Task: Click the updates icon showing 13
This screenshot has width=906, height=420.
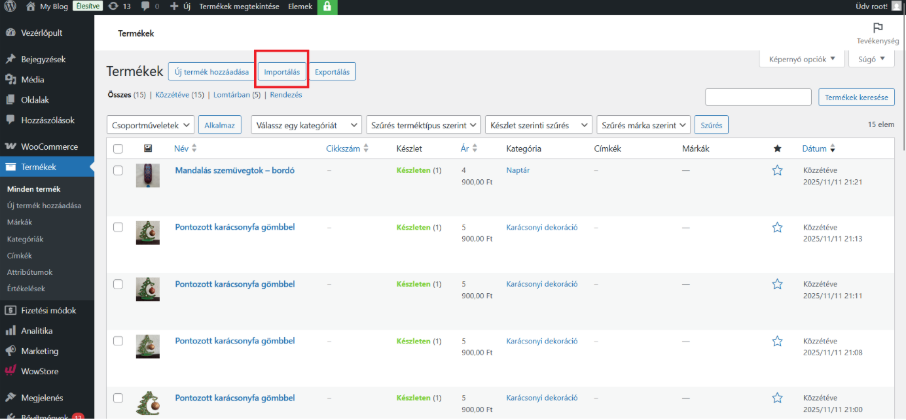Action: coord(117,6)
